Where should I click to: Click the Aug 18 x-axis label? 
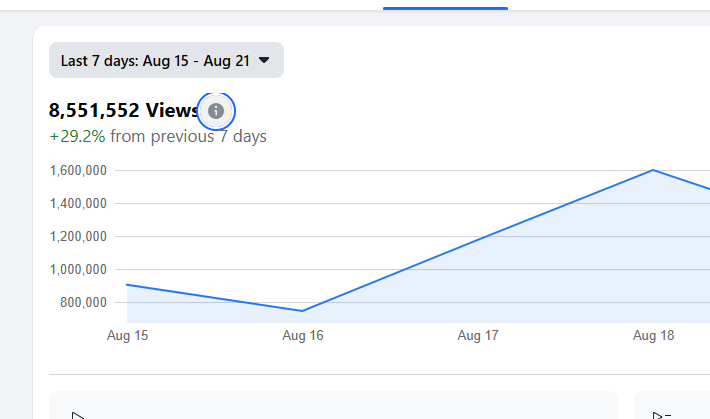tap(653, 336)
